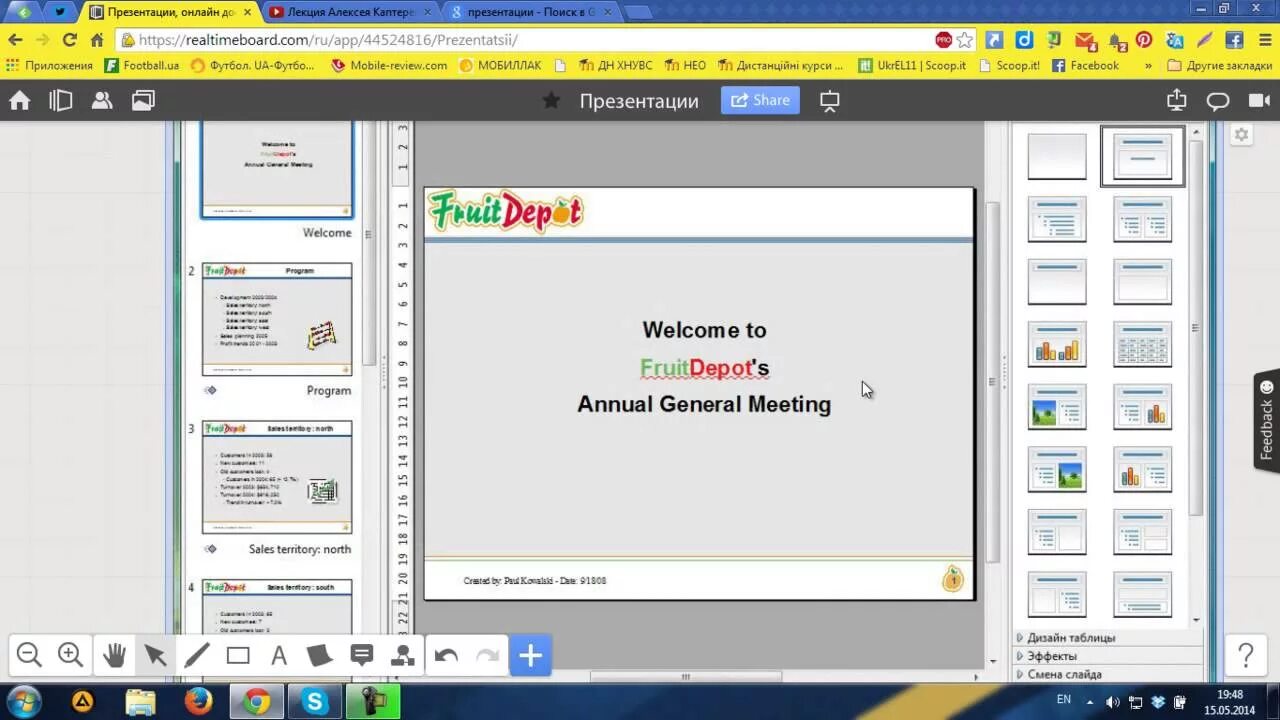Open slide 2 Program thumbnail

point(277,319)
